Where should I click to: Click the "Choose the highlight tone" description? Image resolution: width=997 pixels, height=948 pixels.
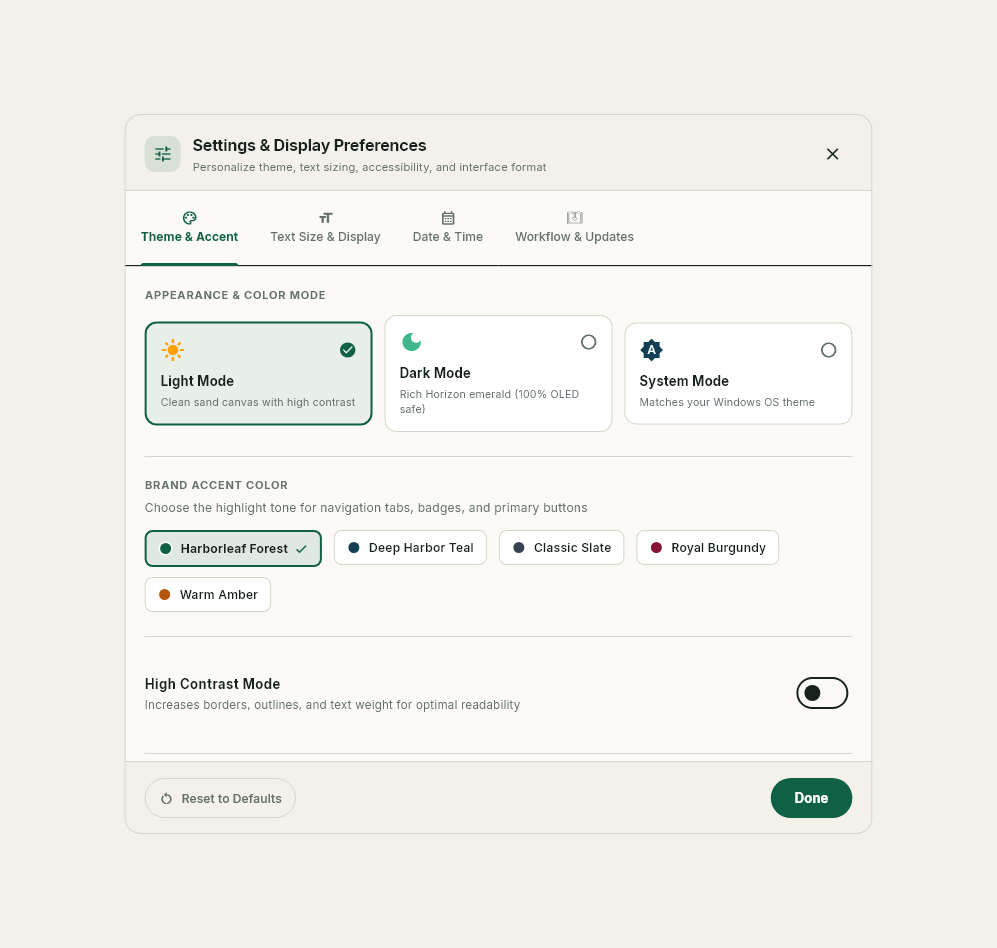(366, 508)
